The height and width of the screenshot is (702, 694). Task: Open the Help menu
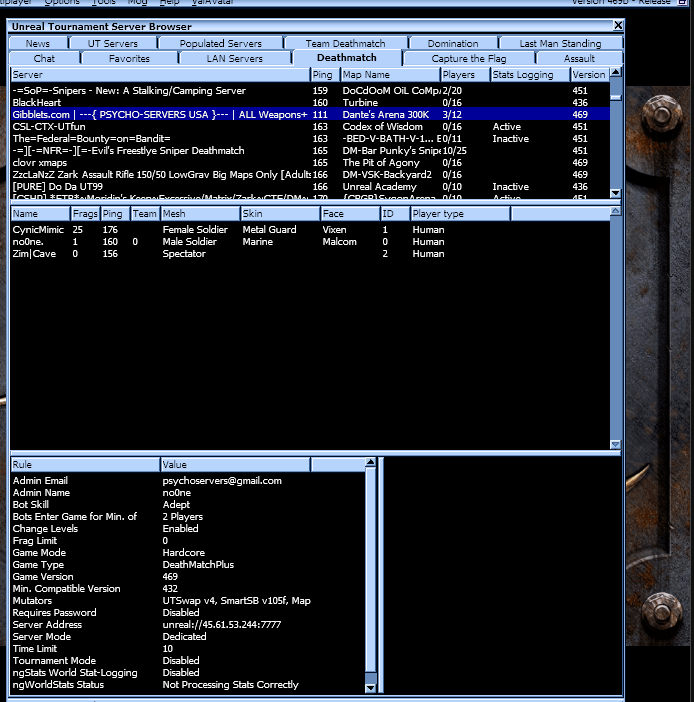click(169, 2)
